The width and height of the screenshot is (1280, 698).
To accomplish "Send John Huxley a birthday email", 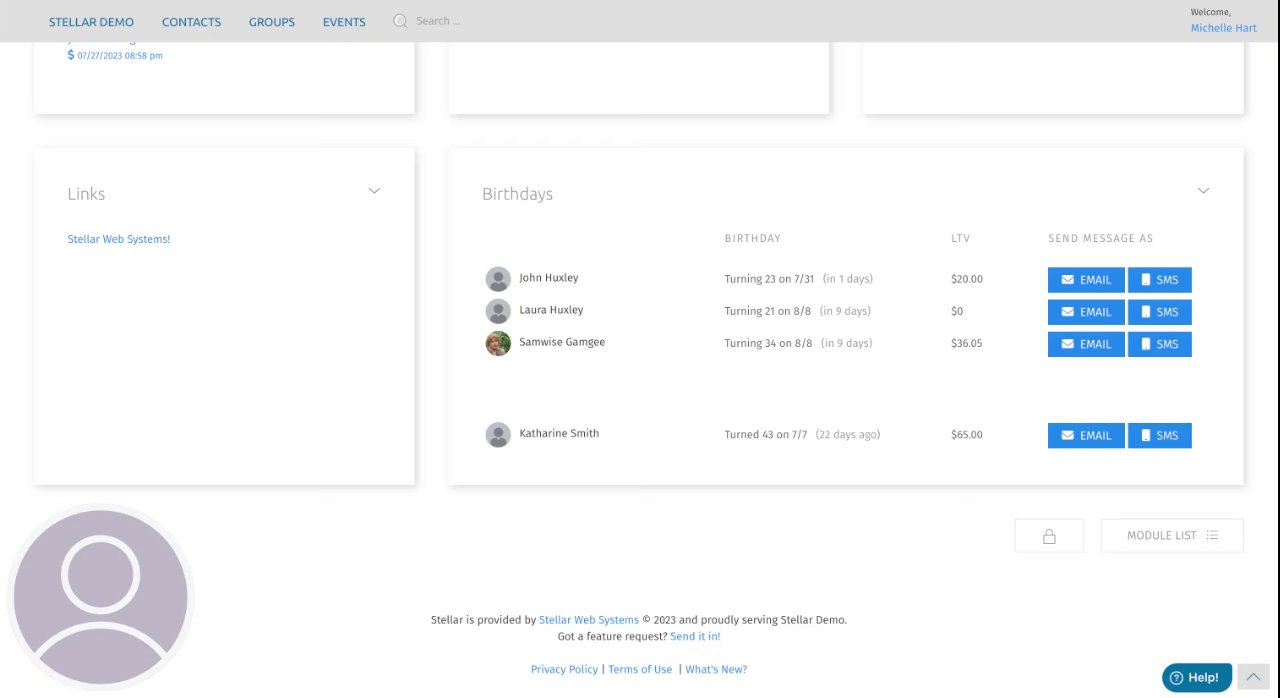I will (x=1086, y=280).
